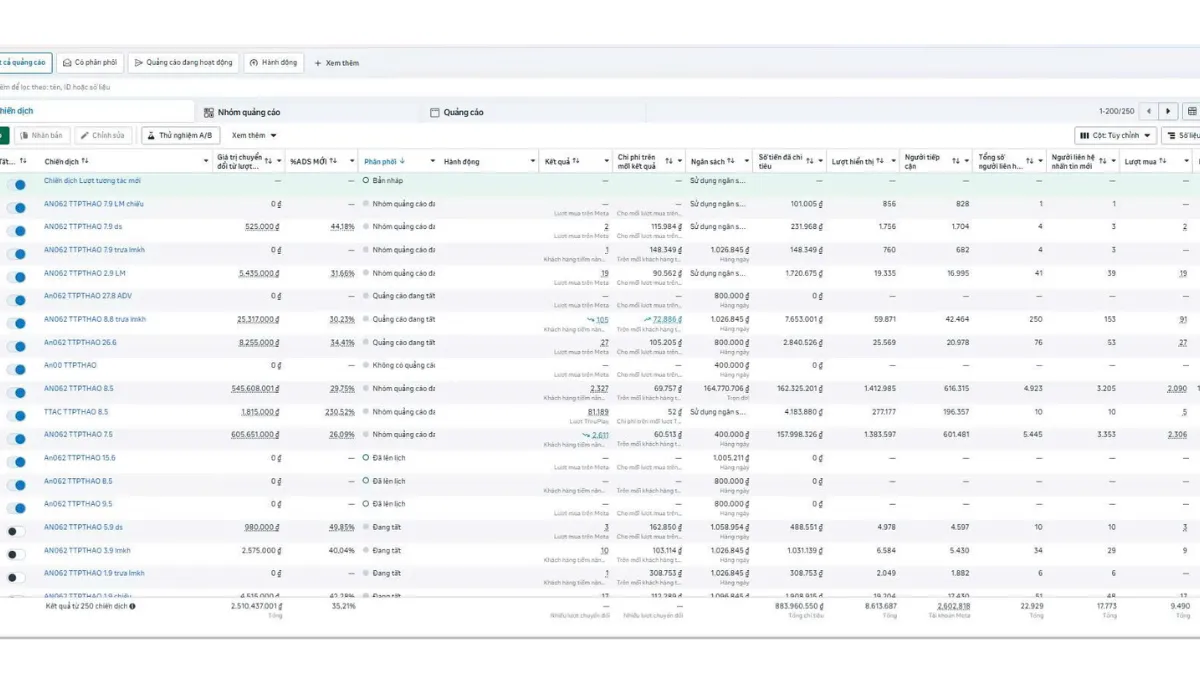Open campaign AN062 TTPTHAO 1.9 trưa lmkh
The height and width of the screenshot is (675, 1200).
(94, 573)
